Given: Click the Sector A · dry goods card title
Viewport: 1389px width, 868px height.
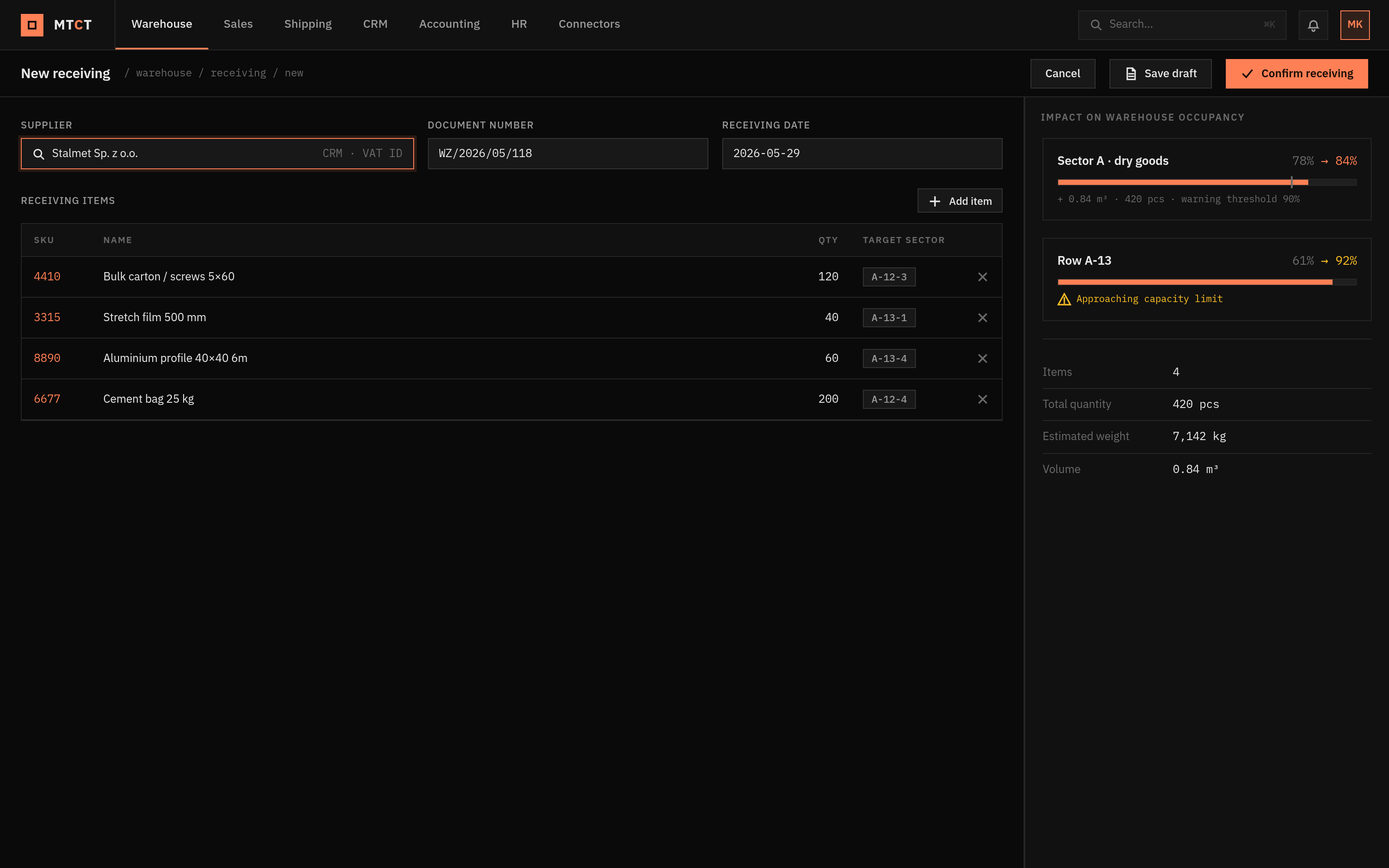Looking at the screenshot, I should tap(1113, 161).
